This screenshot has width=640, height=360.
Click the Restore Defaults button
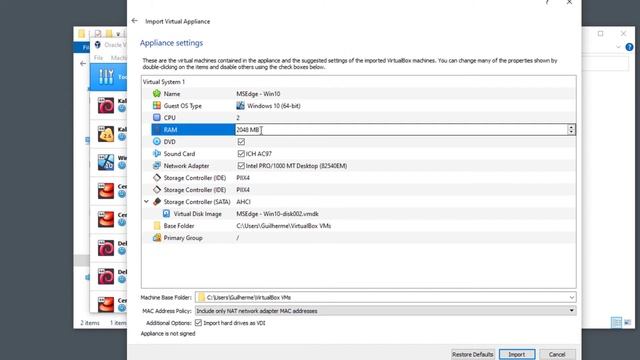click(473, 354)
